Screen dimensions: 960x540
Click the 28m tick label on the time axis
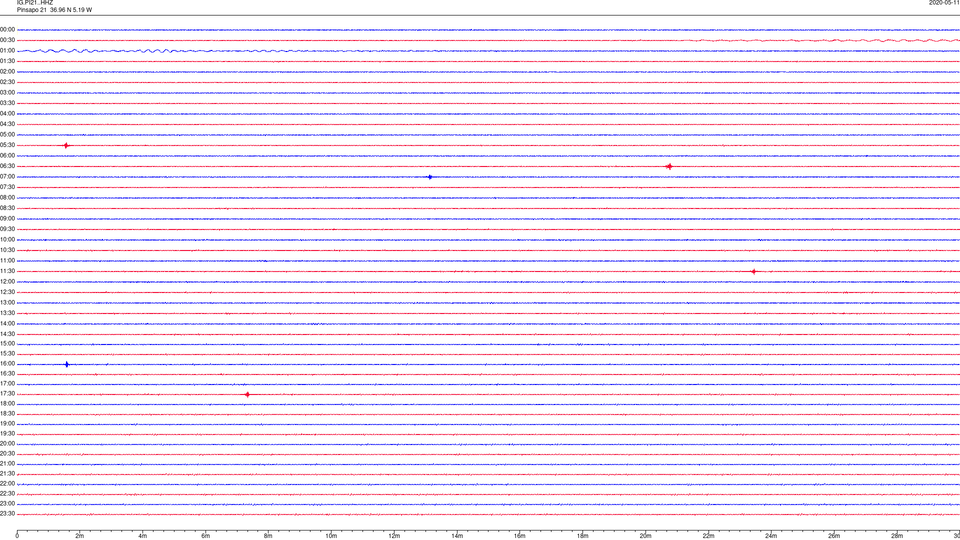click(x=897, y=536)
